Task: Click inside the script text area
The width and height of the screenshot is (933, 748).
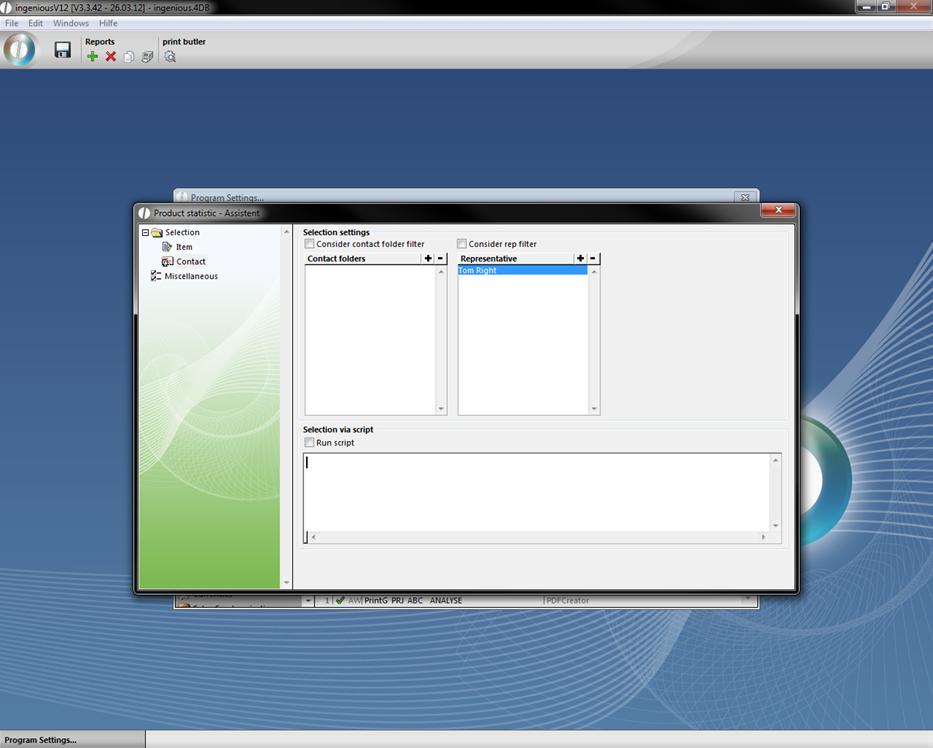Action: pyautogui.click(x=536, y=492)
